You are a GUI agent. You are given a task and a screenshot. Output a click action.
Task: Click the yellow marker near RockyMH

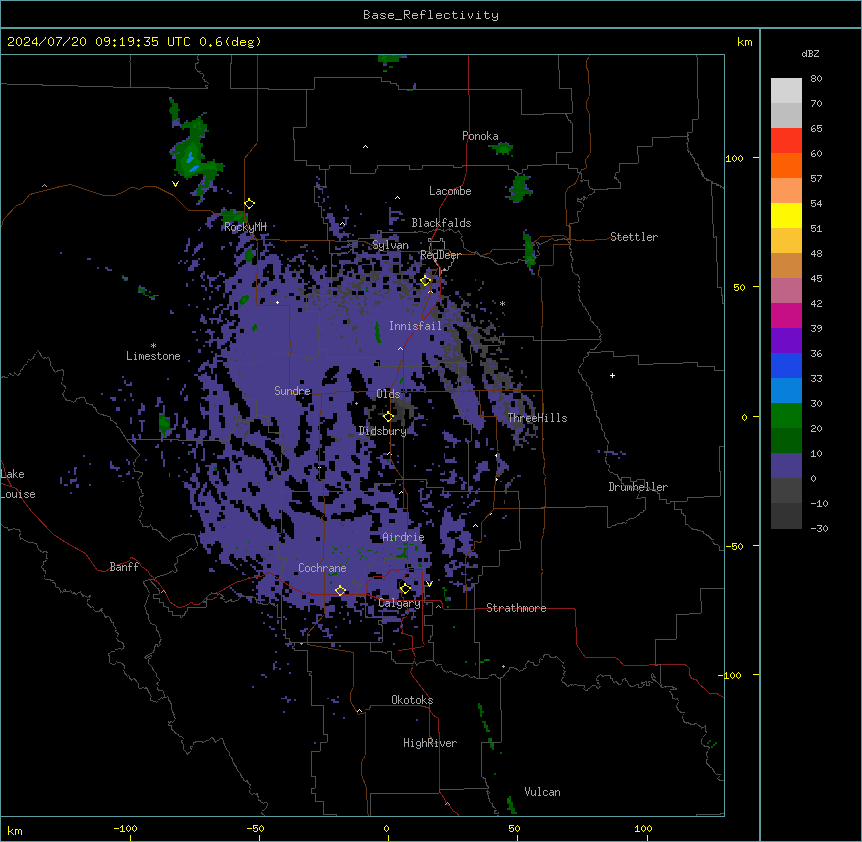[x=249, y=203]
